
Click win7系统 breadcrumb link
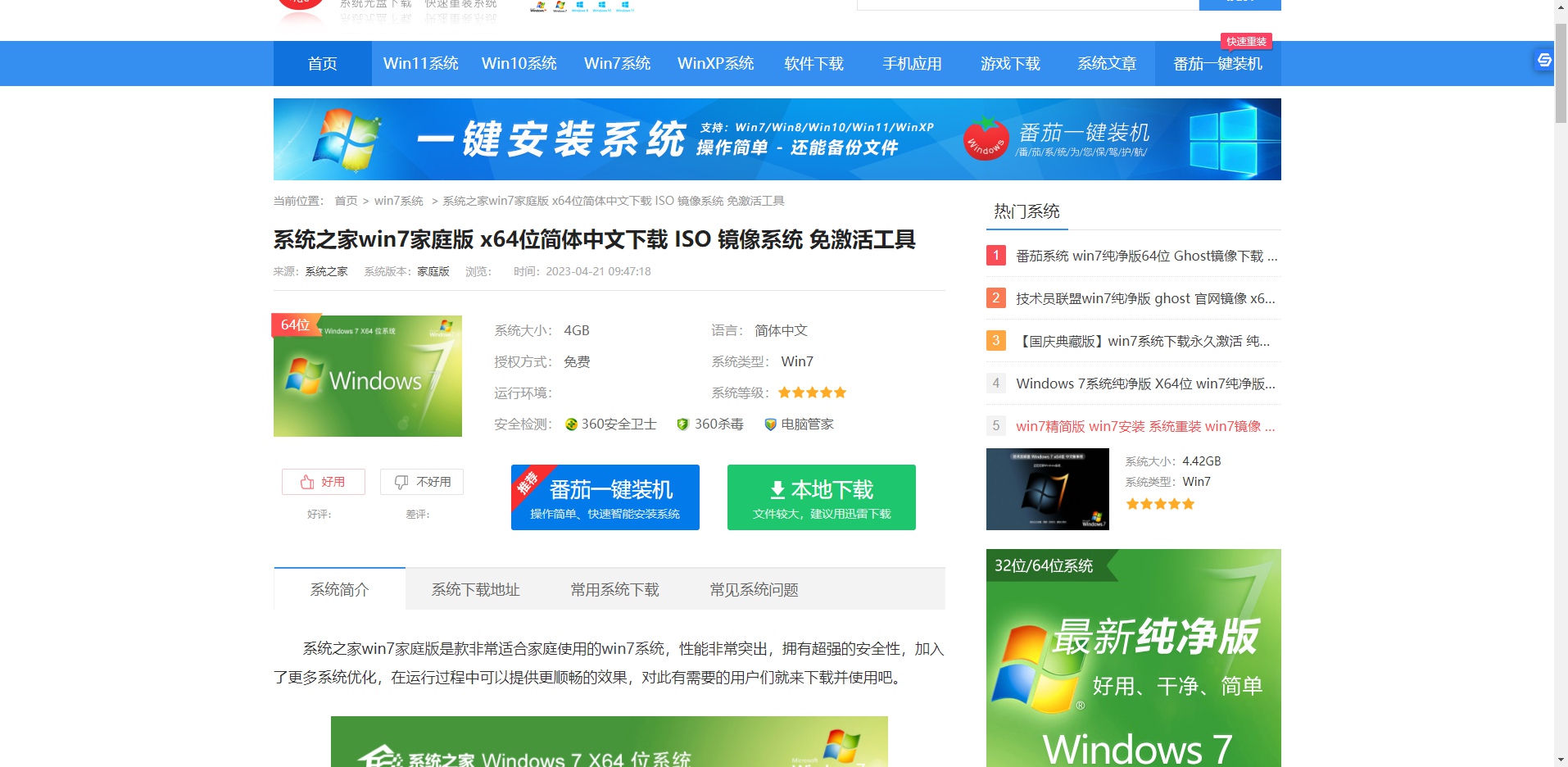tap(399, 201)
